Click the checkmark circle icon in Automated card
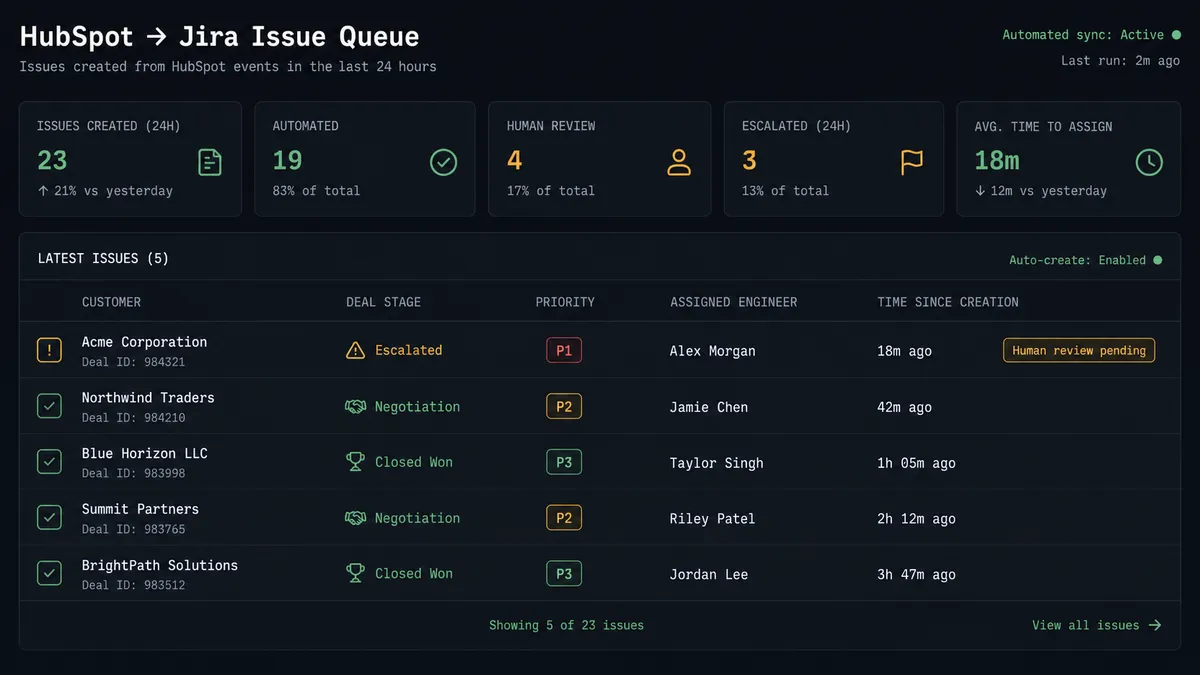Image resolution: width=1200 pixels, height=675 pixels. click(x=443, y=162)
